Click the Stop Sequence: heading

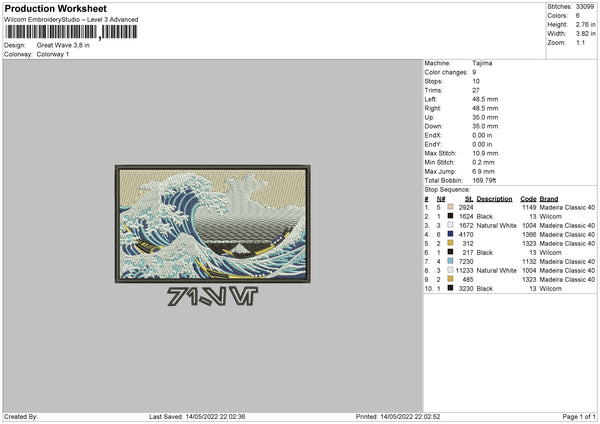point(447,189)
